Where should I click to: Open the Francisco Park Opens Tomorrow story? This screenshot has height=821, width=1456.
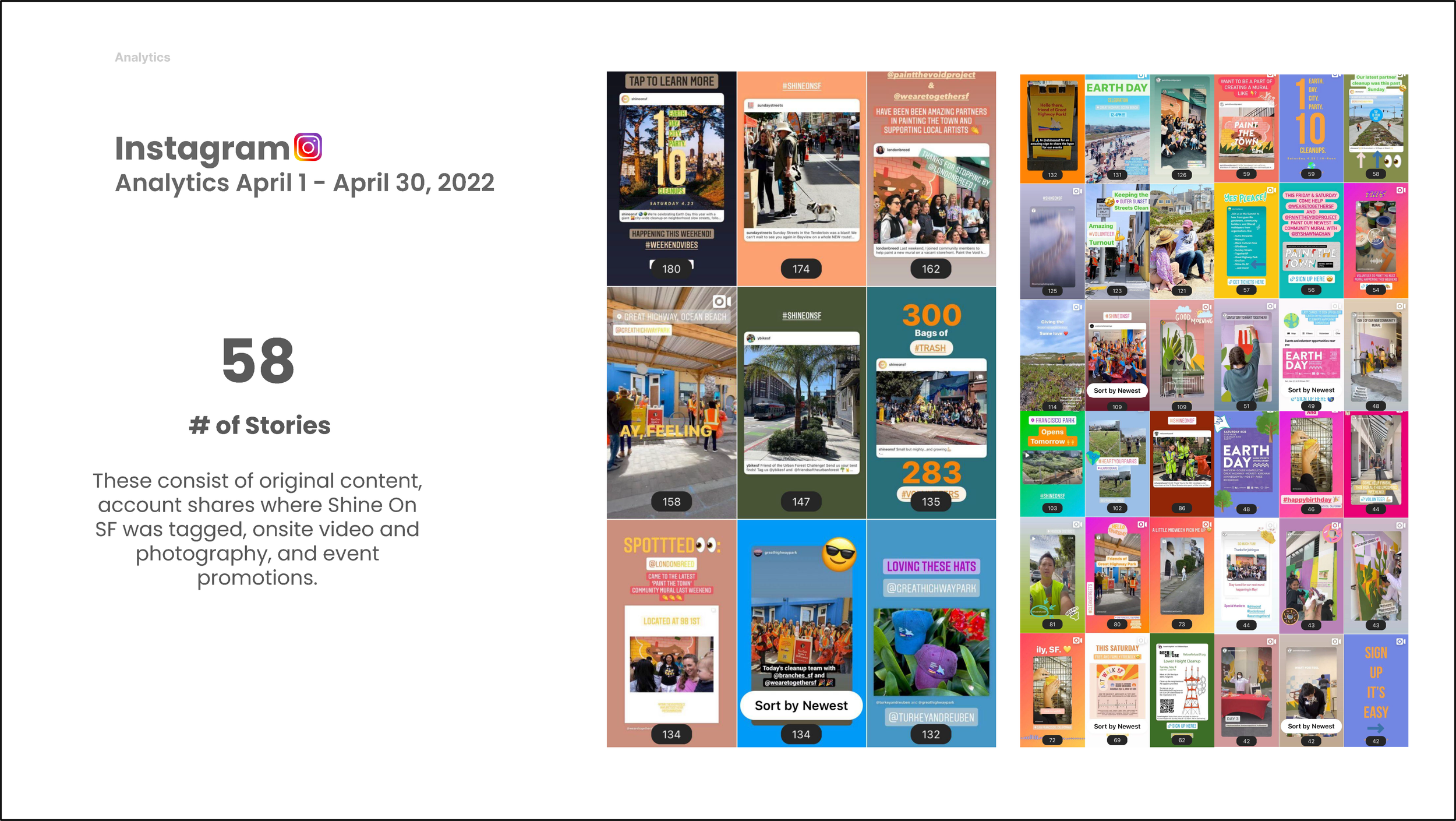point(1052,463)
